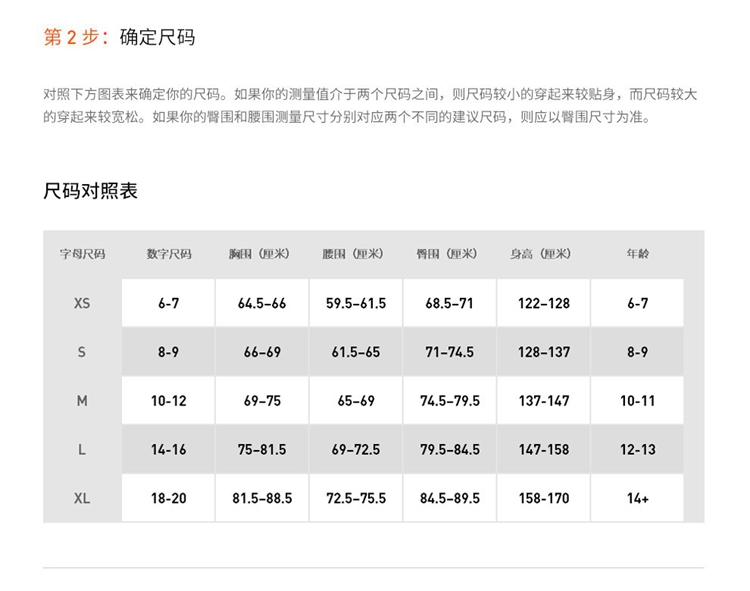This screenshot has height=591, width=750.
Task: Select the 10-12 numeric size cell
Action: [168, 401]
